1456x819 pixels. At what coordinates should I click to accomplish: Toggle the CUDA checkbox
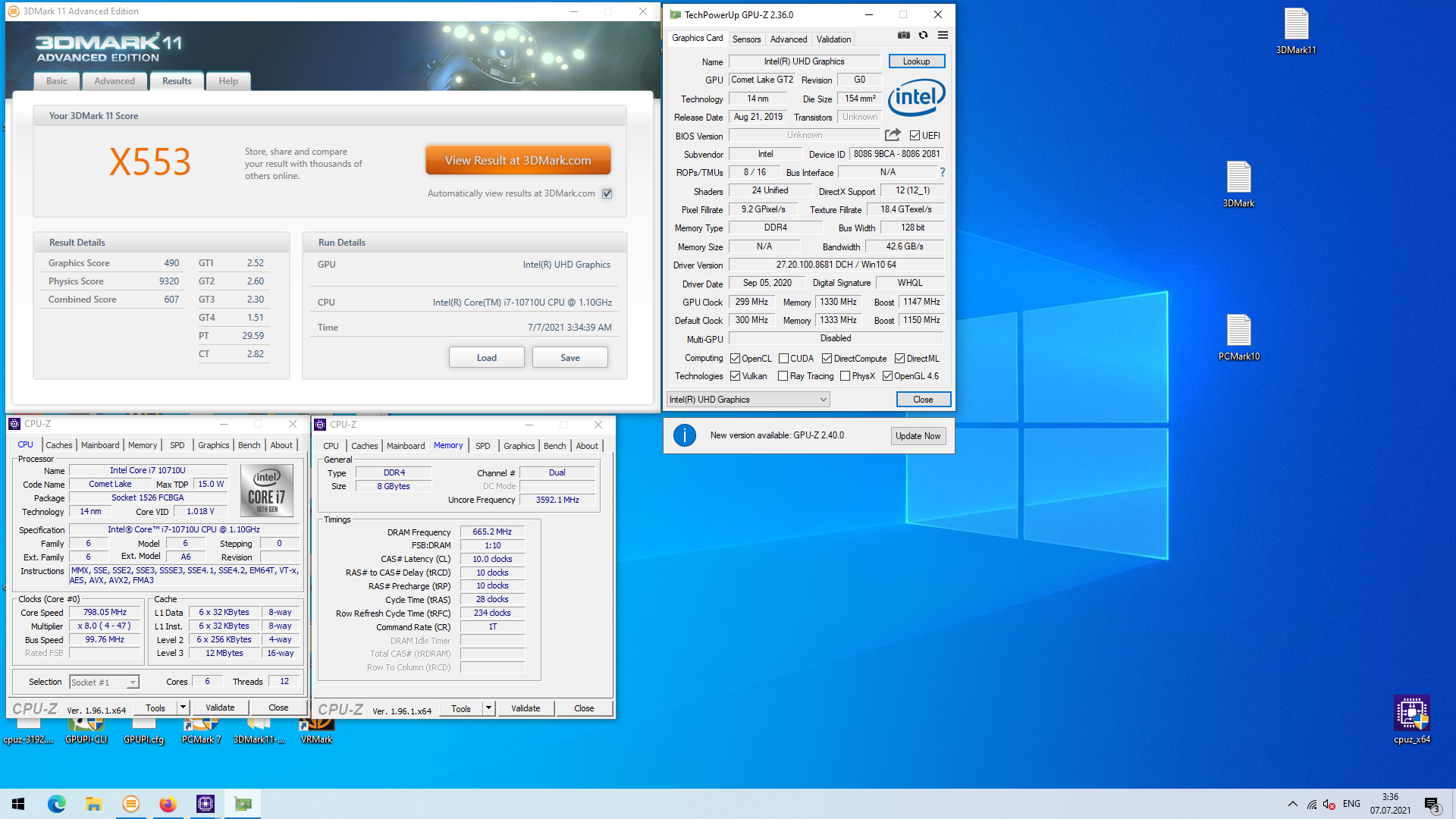pyautogui.click(x=783, y=359)
